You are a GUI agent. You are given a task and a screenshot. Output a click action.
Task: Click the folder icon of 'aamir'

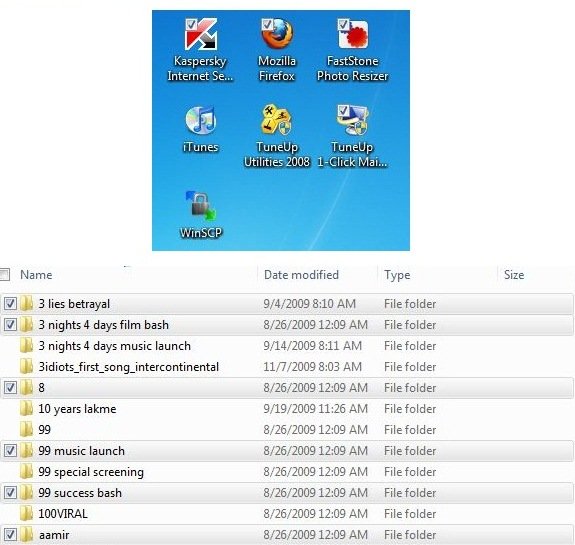click(x=26, y=535)
